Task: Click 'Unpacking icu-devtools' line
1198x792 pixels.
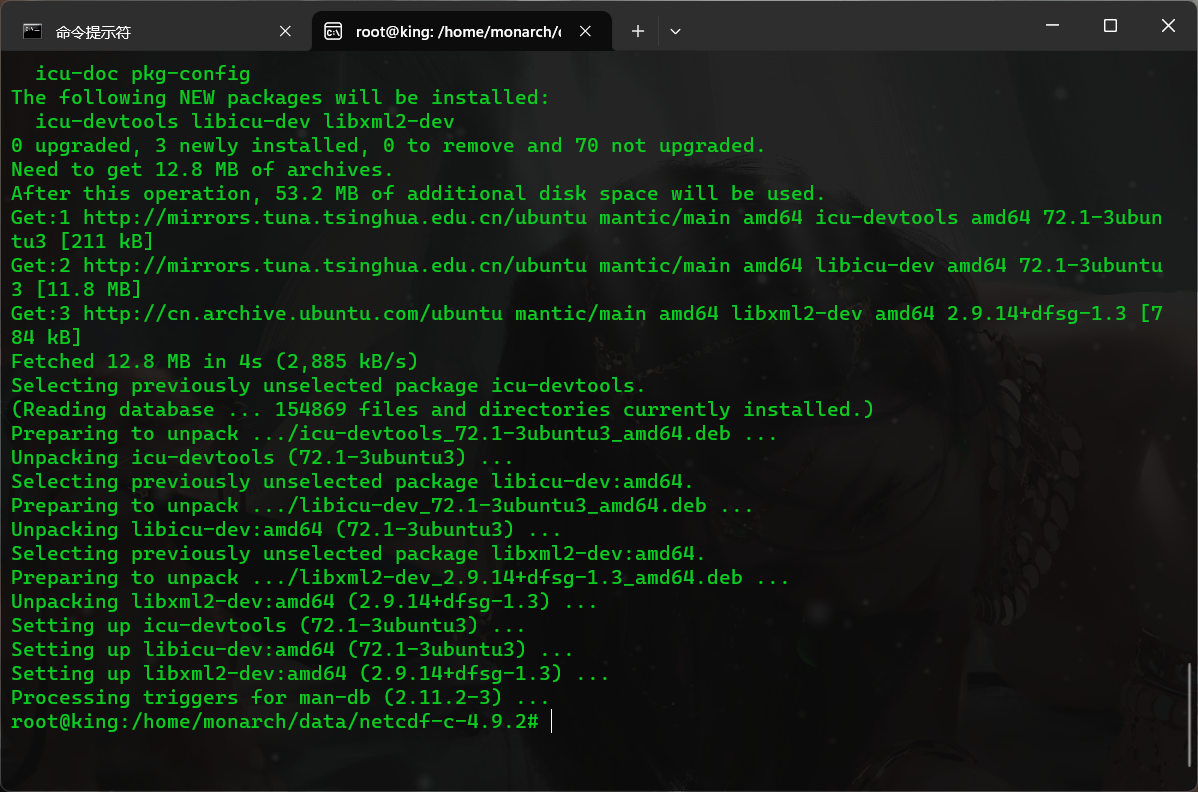Action: point(261,458)
